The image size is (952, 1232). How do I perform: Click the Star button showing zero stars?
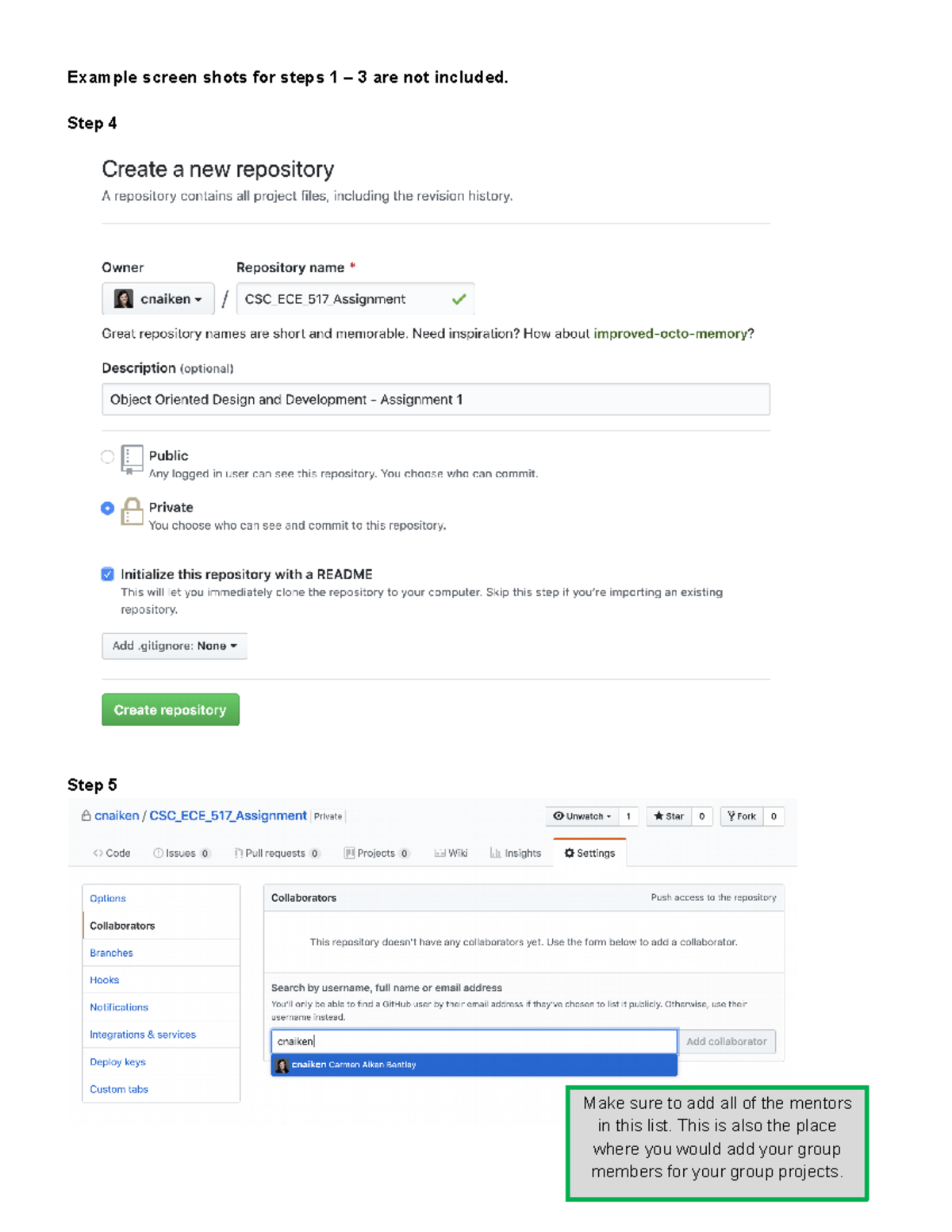coord(669,816)
